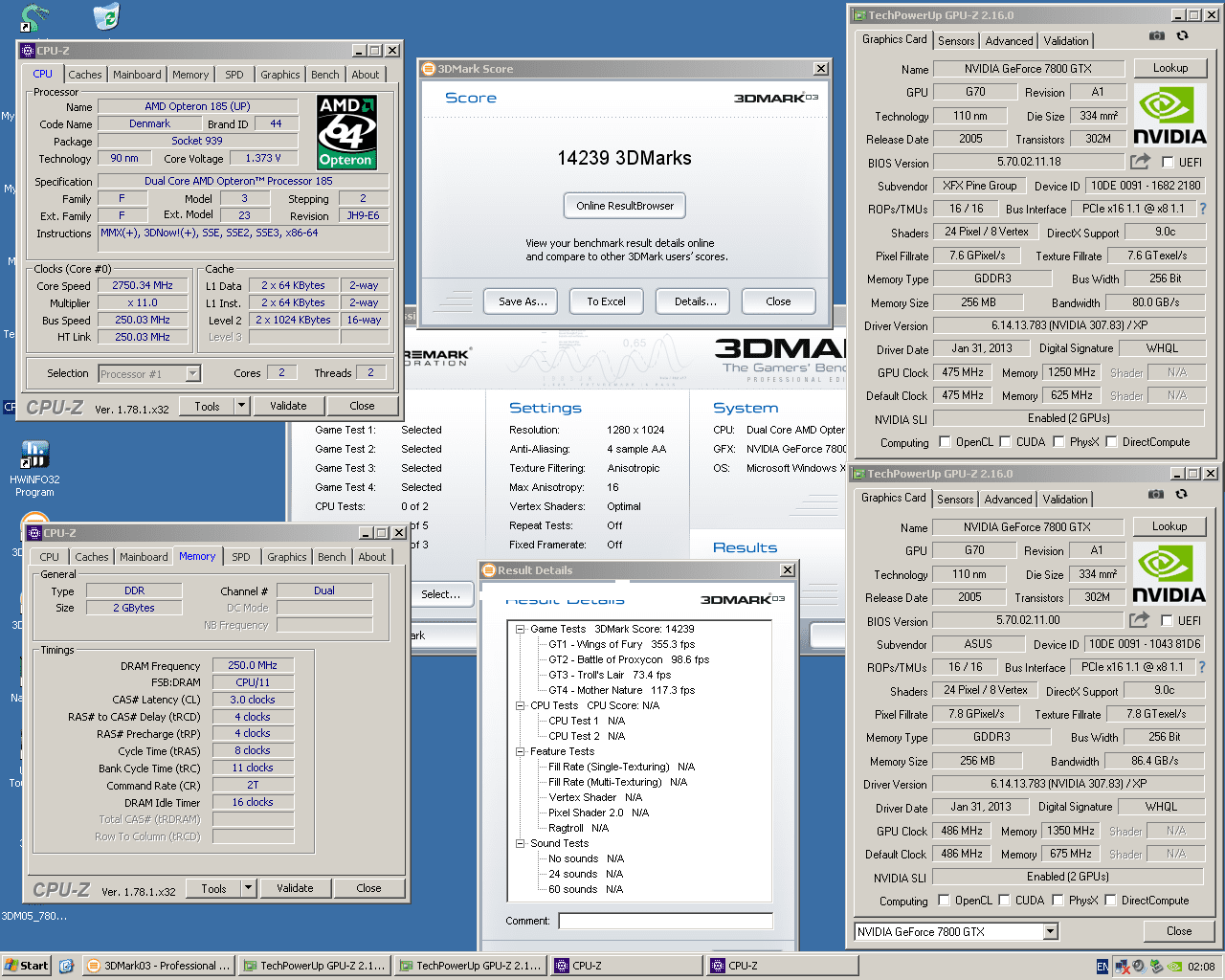Image resolution: width=1225 pixels, height=980 pixels.
Task: Click refresh icon in top GPU-Z window
Action: pyautogui.click(x=1182, y=35)
